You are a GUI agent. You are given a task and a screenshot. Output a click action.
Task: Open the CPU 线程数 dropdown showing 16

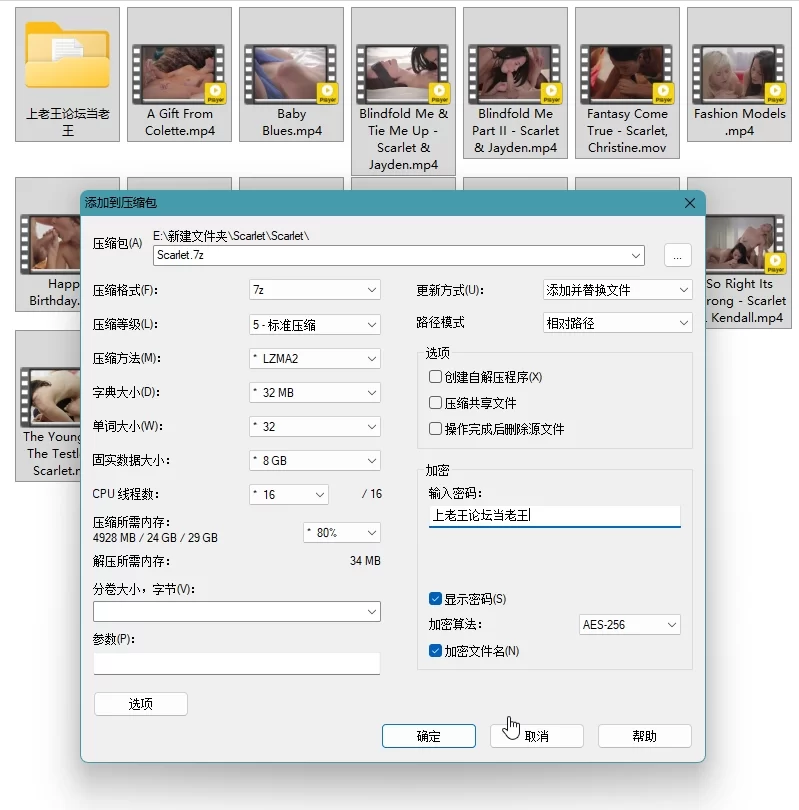coord(288,494)
